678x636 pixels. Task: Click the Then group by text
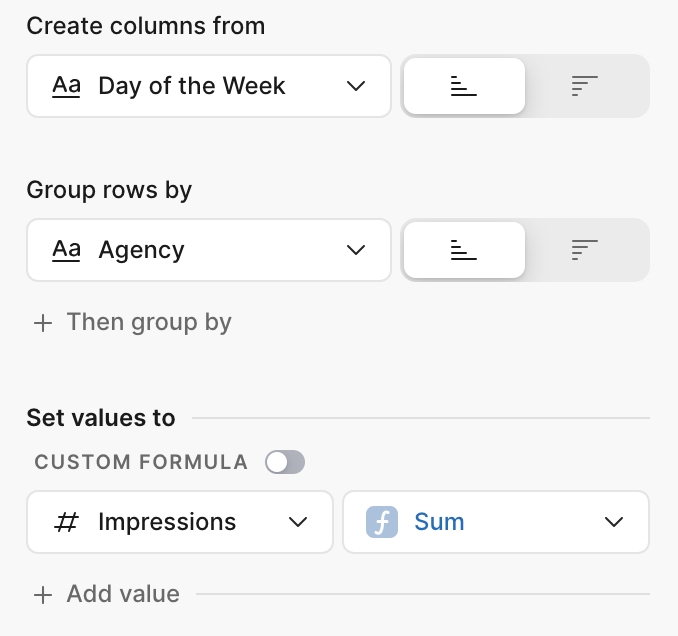pyautogui.click(x=149, y=322)
